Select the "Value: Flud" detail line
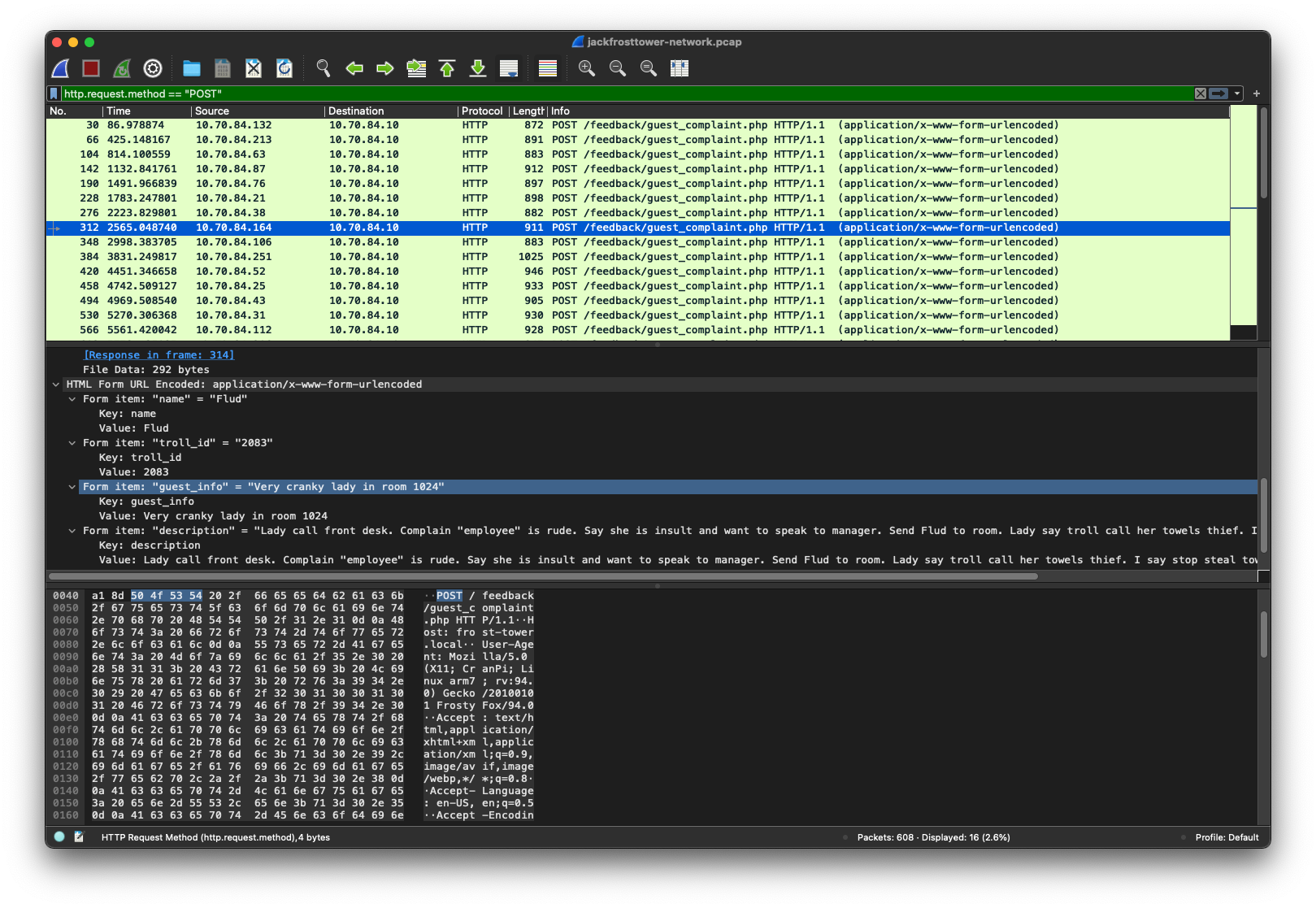This screenshot has height=908, width=1316. click(x=134, y=428)
